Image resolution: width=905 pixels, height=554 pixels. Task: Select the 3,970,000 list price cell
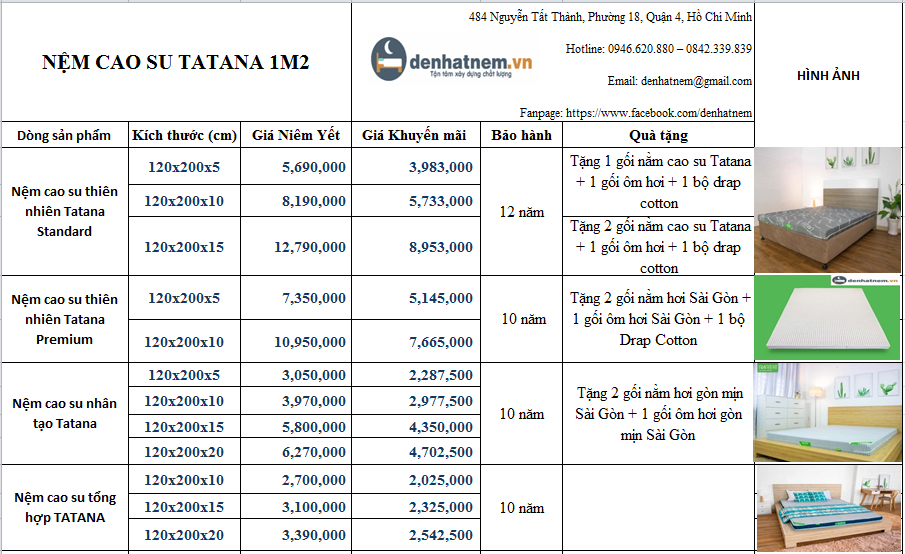tap(296, 401)
